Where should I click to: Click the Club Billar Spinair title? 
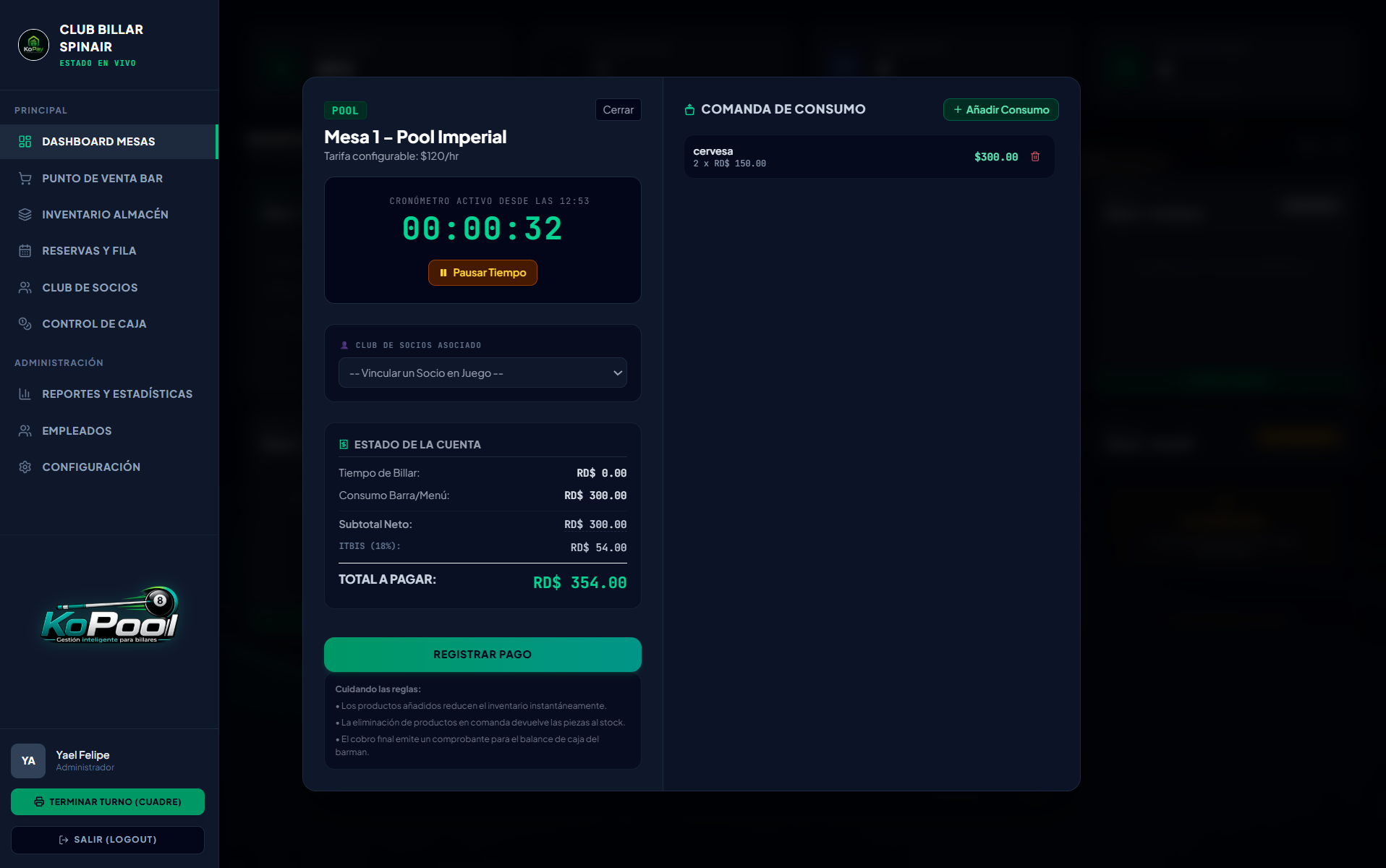pos(101,38)
